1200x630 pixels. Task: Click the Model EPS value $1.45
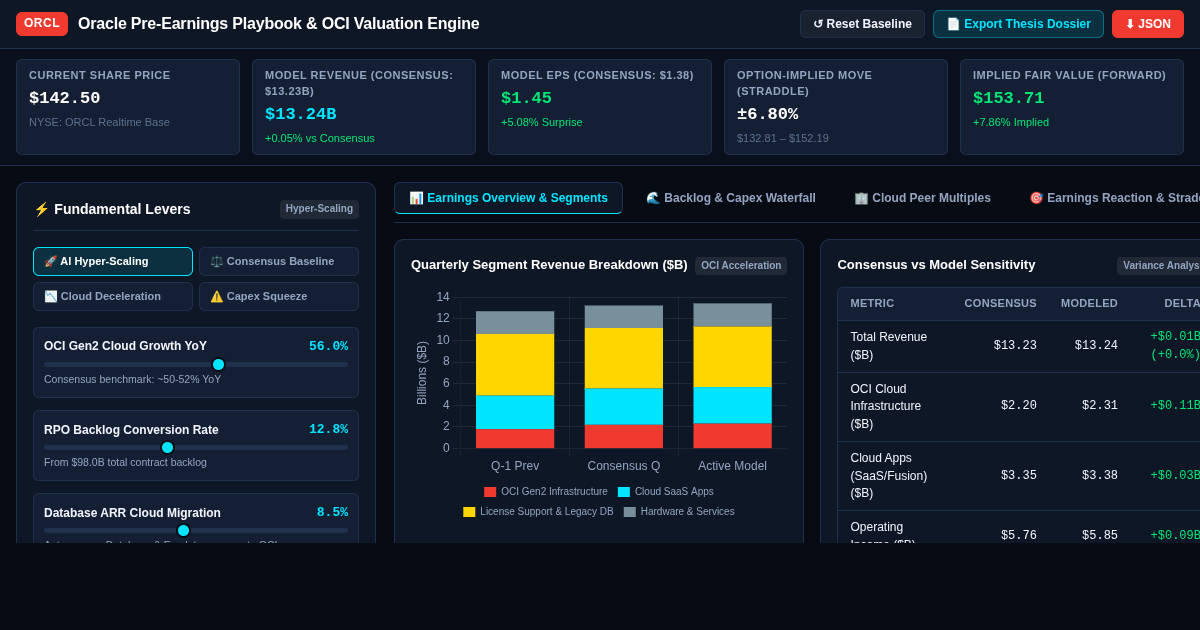click(x=526, y=98)
